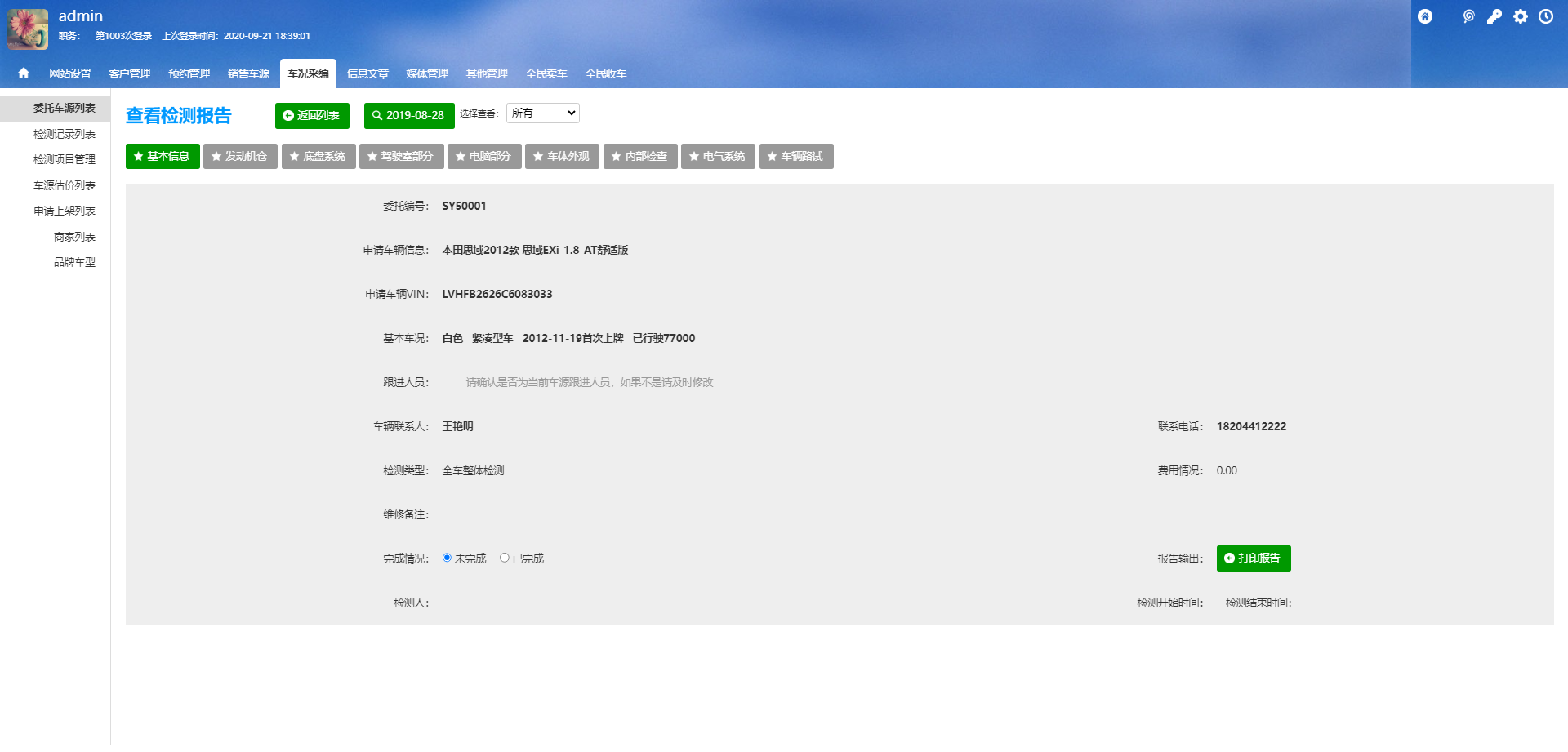Click the admin avatar picture
The width and height of the screenshot is (1568, 752).
point(28,29)
